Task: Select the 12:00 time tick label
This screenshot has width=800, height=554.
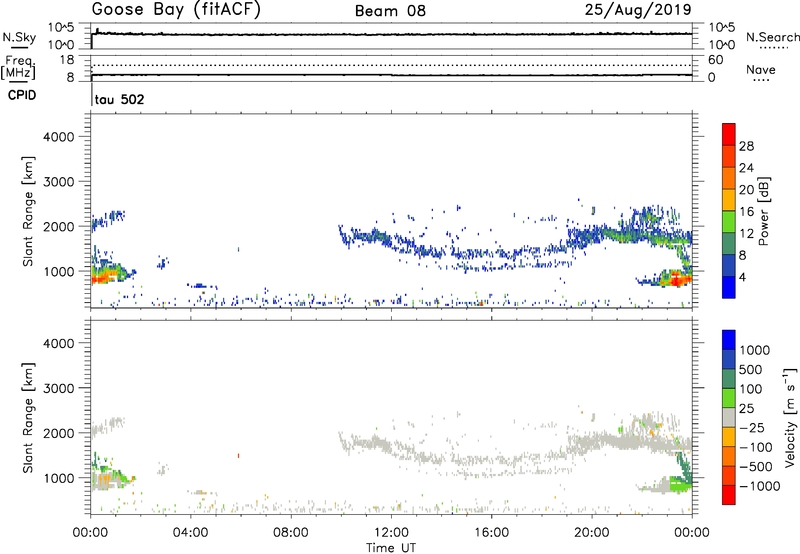Action: (391, 533)
